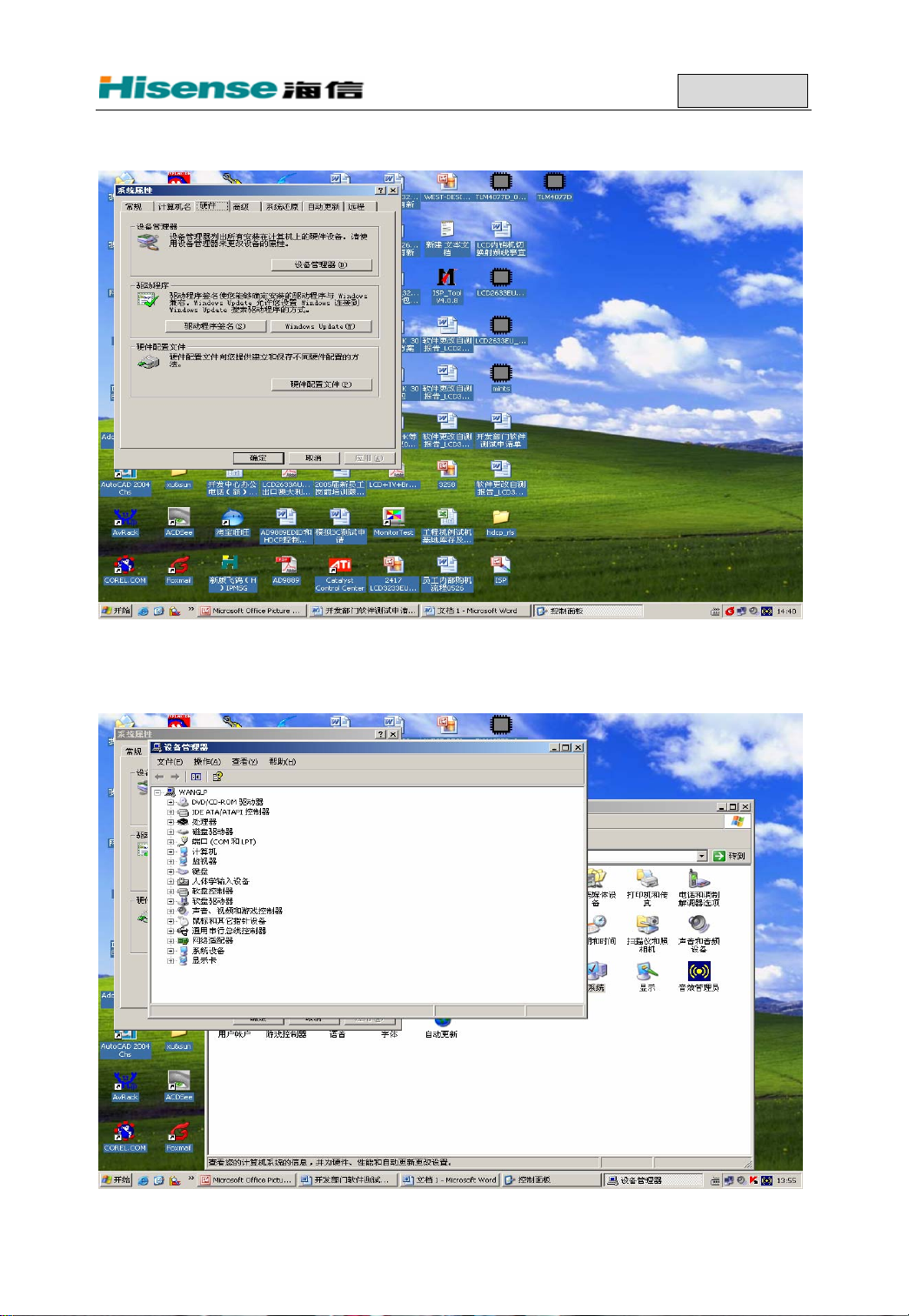Select the 系统设备 tree label
Screen dimensions: 909x1316
(x=208, y=950)
